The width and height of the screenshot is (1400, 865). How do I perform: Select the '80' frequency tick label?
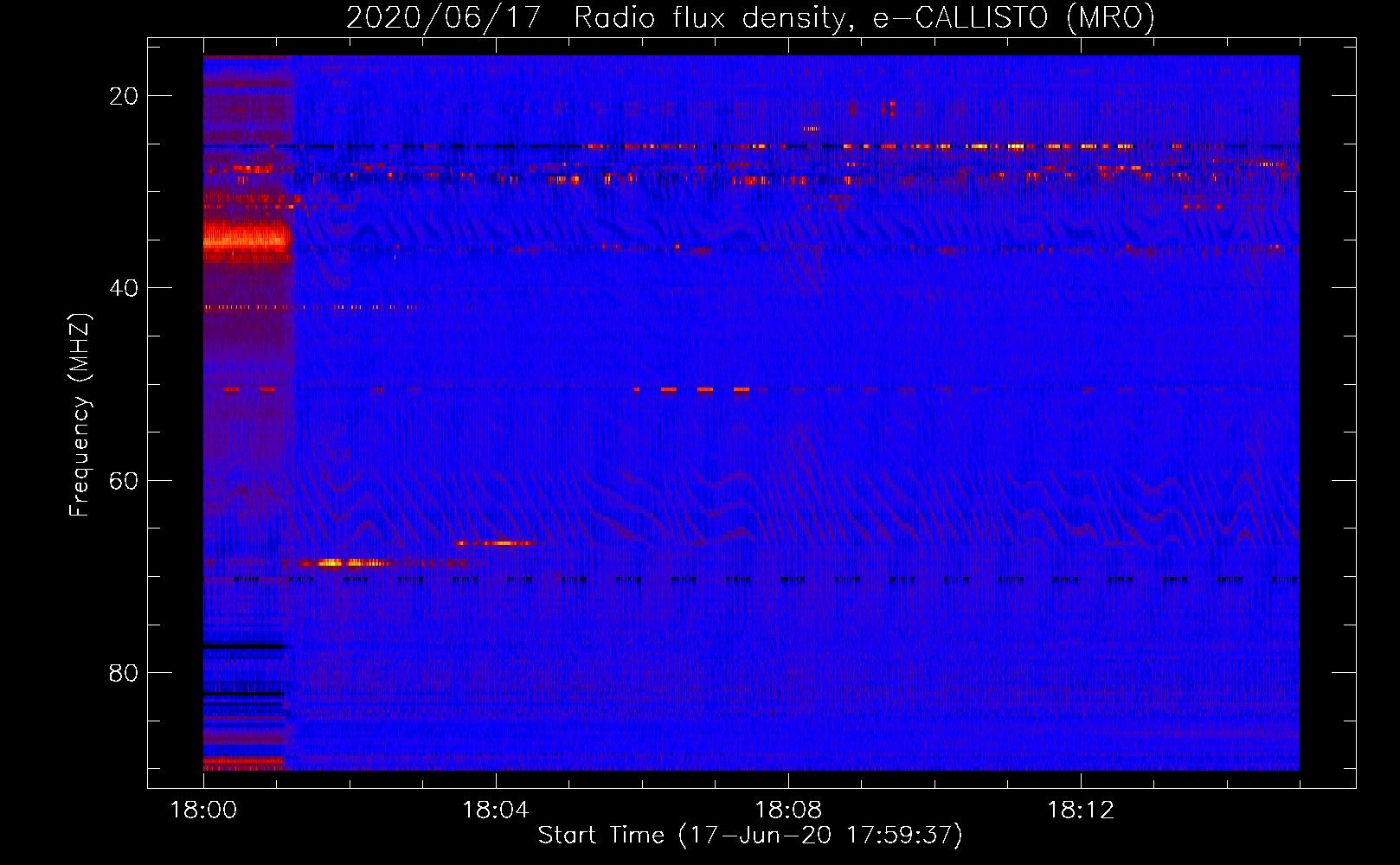[x=124, y=673]
